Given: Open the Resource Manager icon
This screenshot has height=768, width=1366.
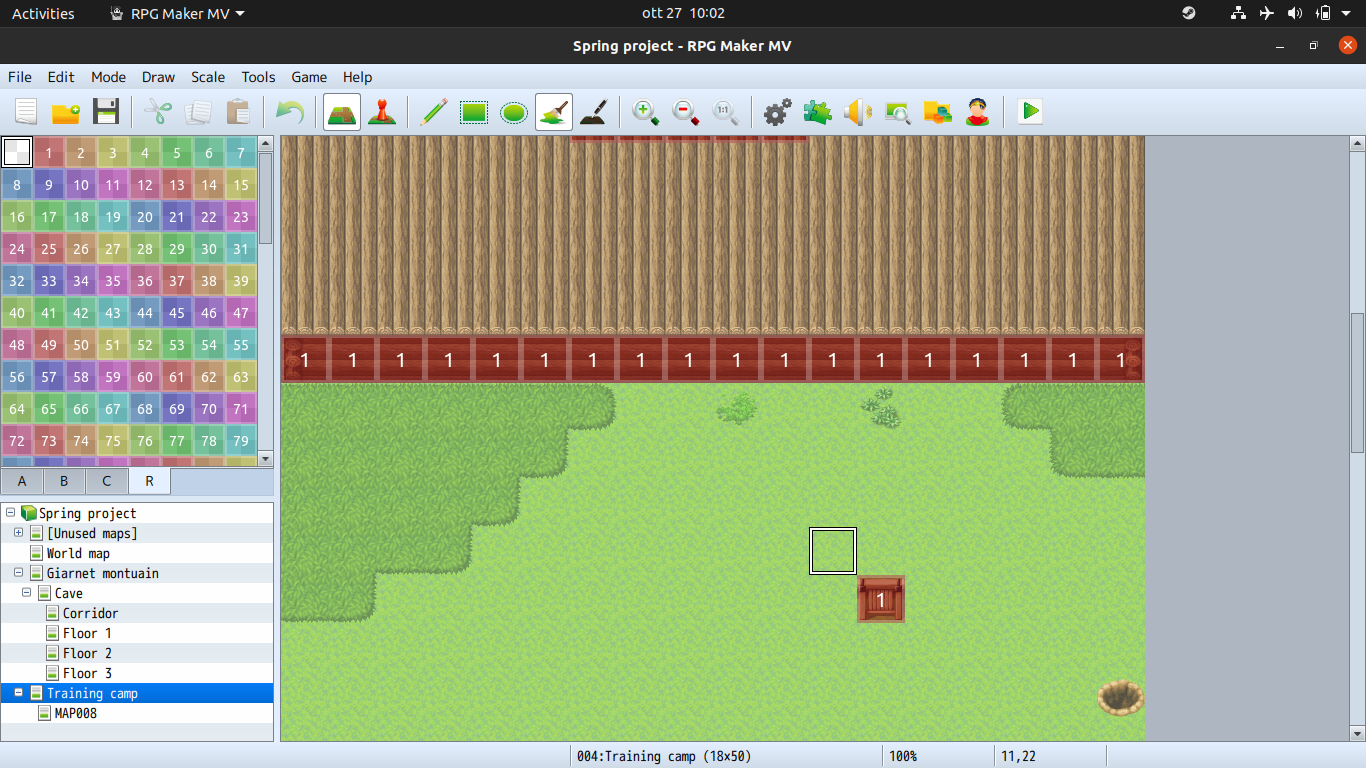Looking at the screenshot, I should pos(938,112).
